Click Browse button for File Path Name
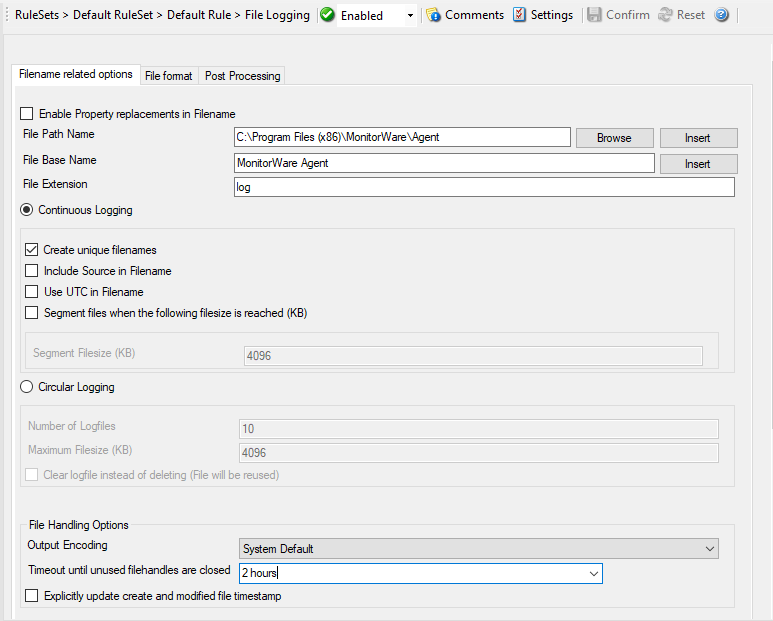This screenshot has width=773, height=621. (x=614, y=138)
